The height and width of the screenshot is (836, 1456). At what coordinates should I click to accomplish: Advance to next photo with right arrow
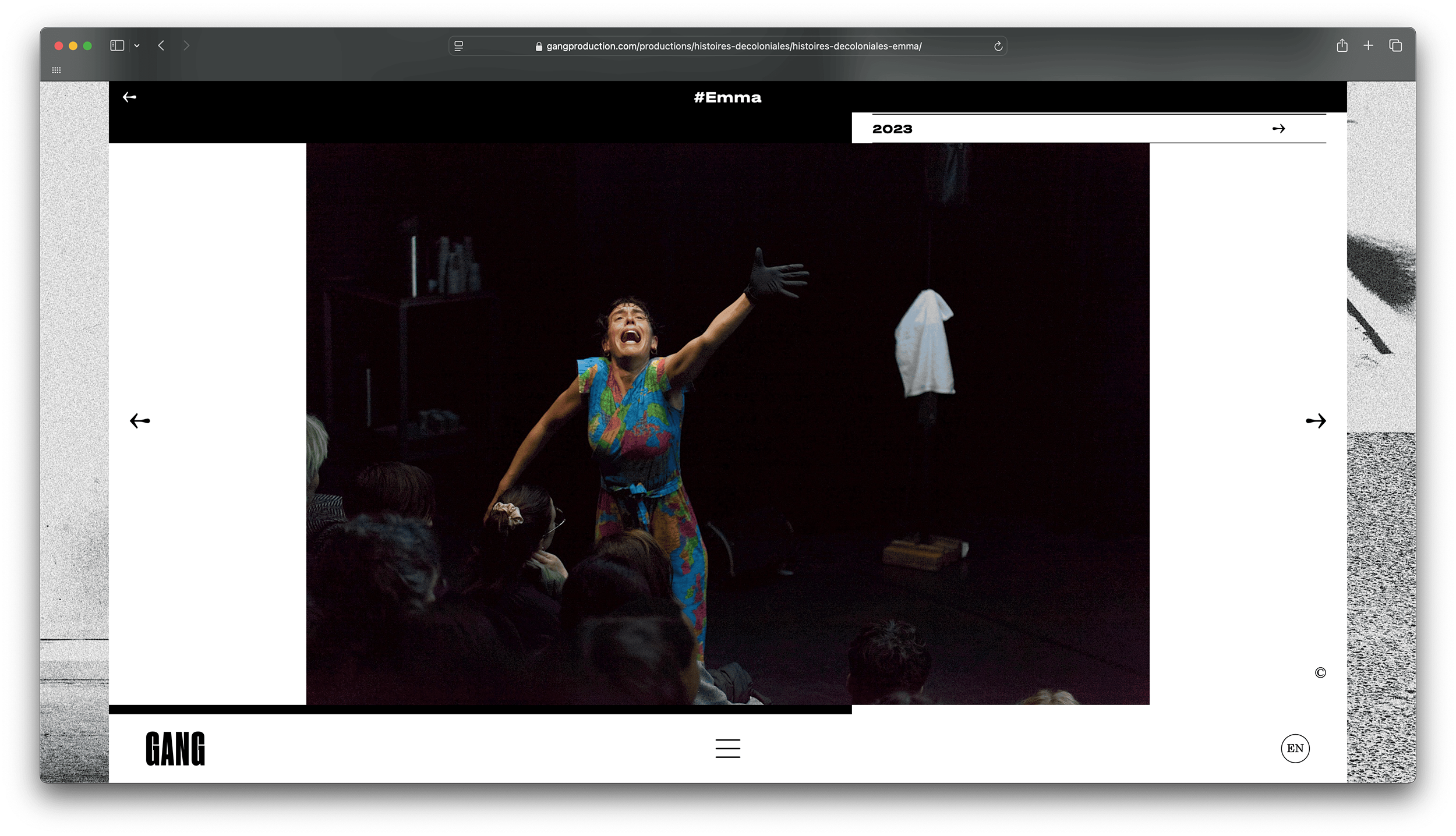pyautogui.click(x=1316, y=420)
